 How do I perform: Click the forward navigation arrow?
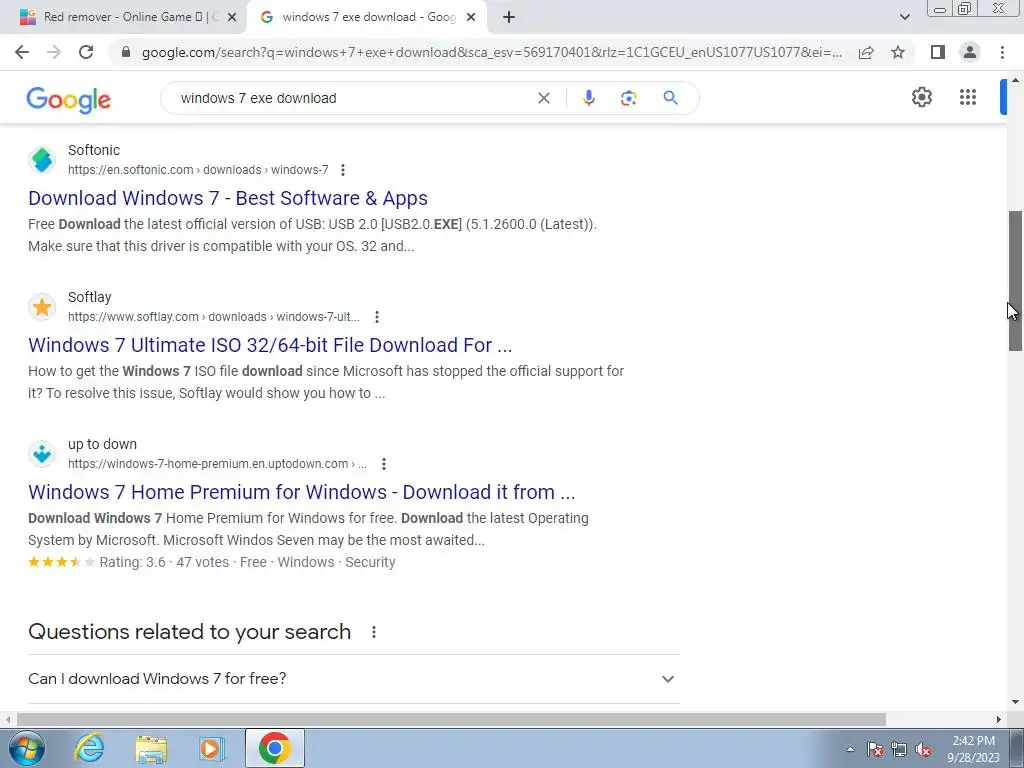[x=54, y=52]
